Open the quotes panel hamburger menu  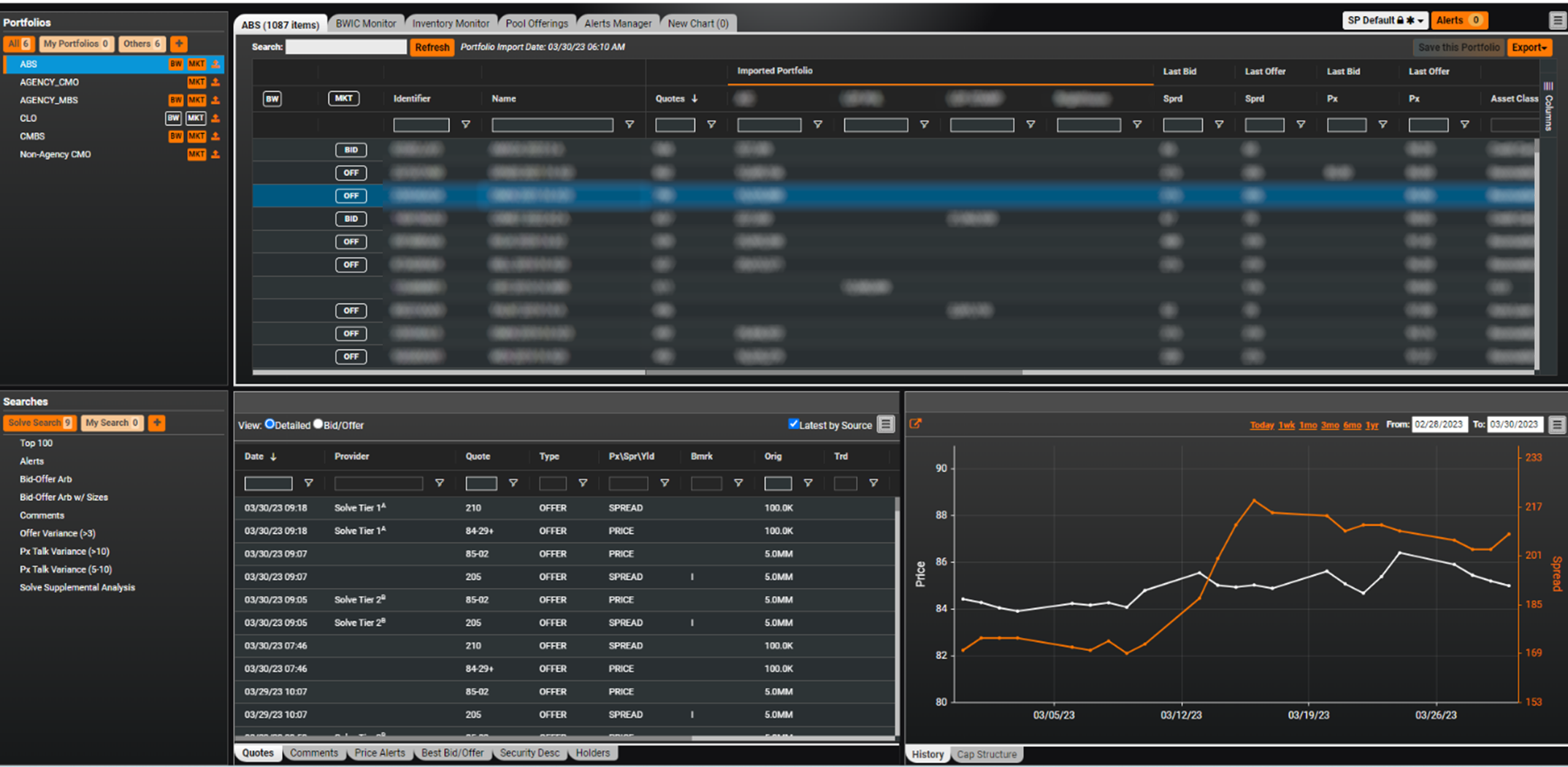point(886,424)
